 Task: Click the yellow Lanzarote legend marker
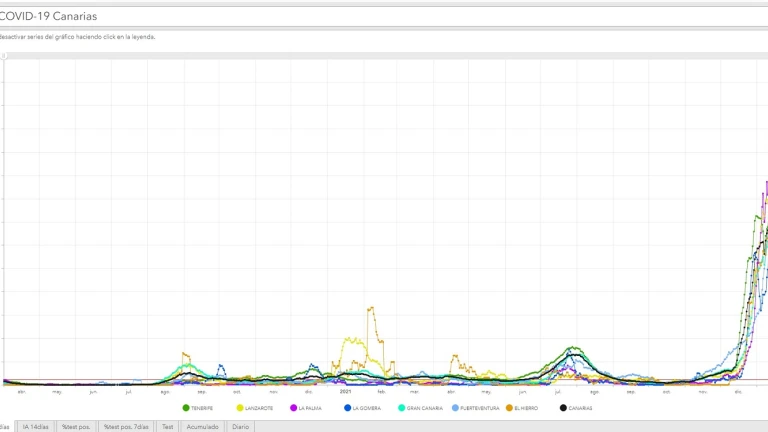pos(240,408)
